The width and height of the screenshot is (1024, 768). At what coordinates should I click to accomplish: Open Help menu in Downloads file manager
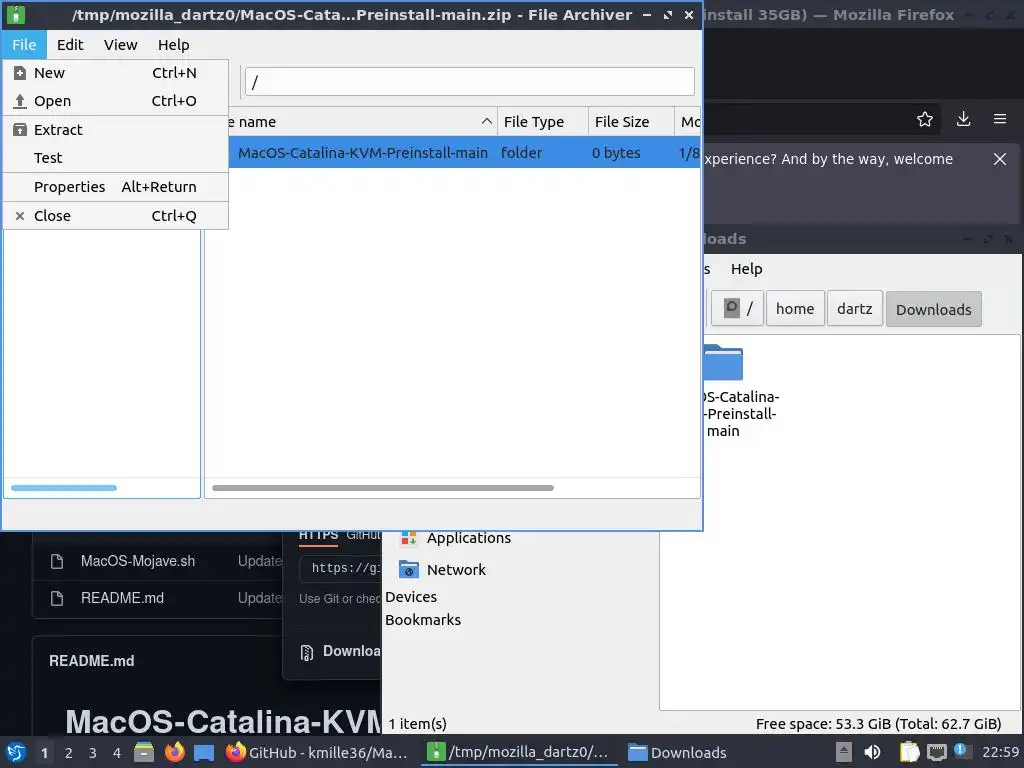coord(746,269)
